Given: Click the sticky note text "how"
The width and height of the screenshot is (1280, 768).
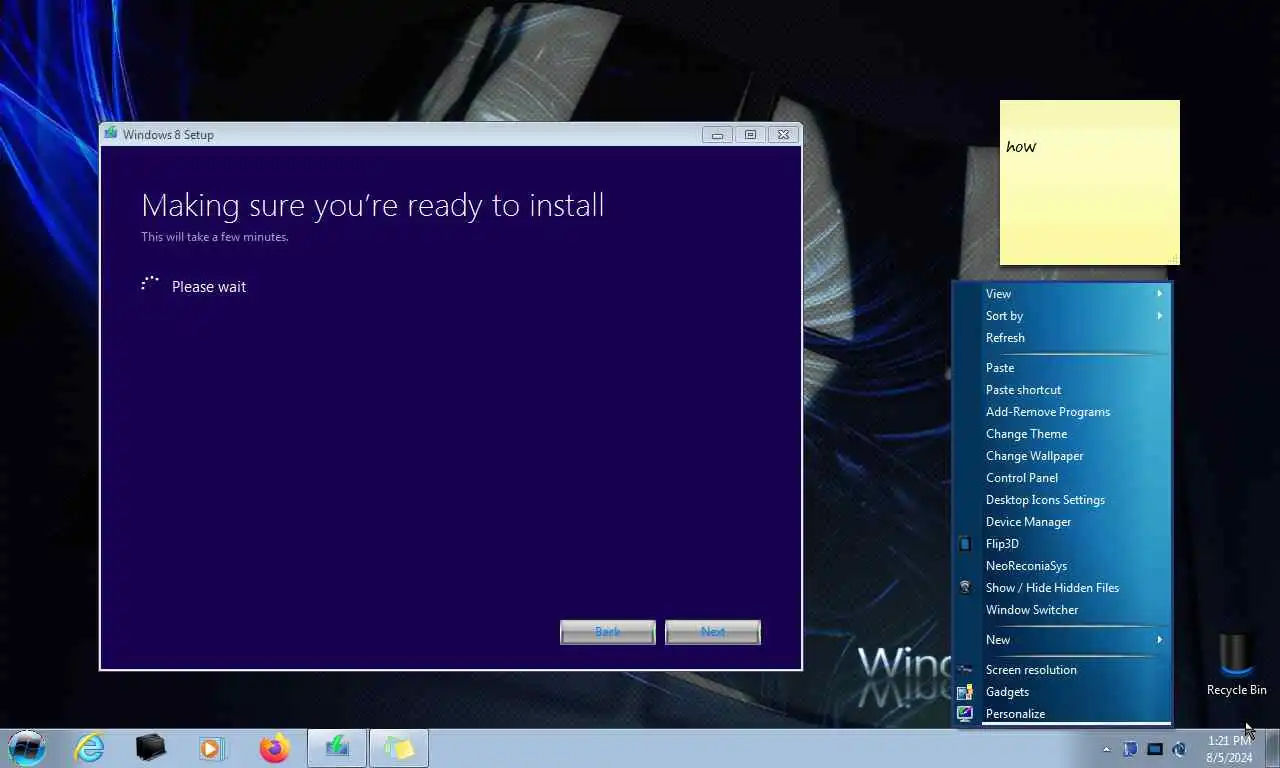Looking at the screenshot, I should [1021, 147].
